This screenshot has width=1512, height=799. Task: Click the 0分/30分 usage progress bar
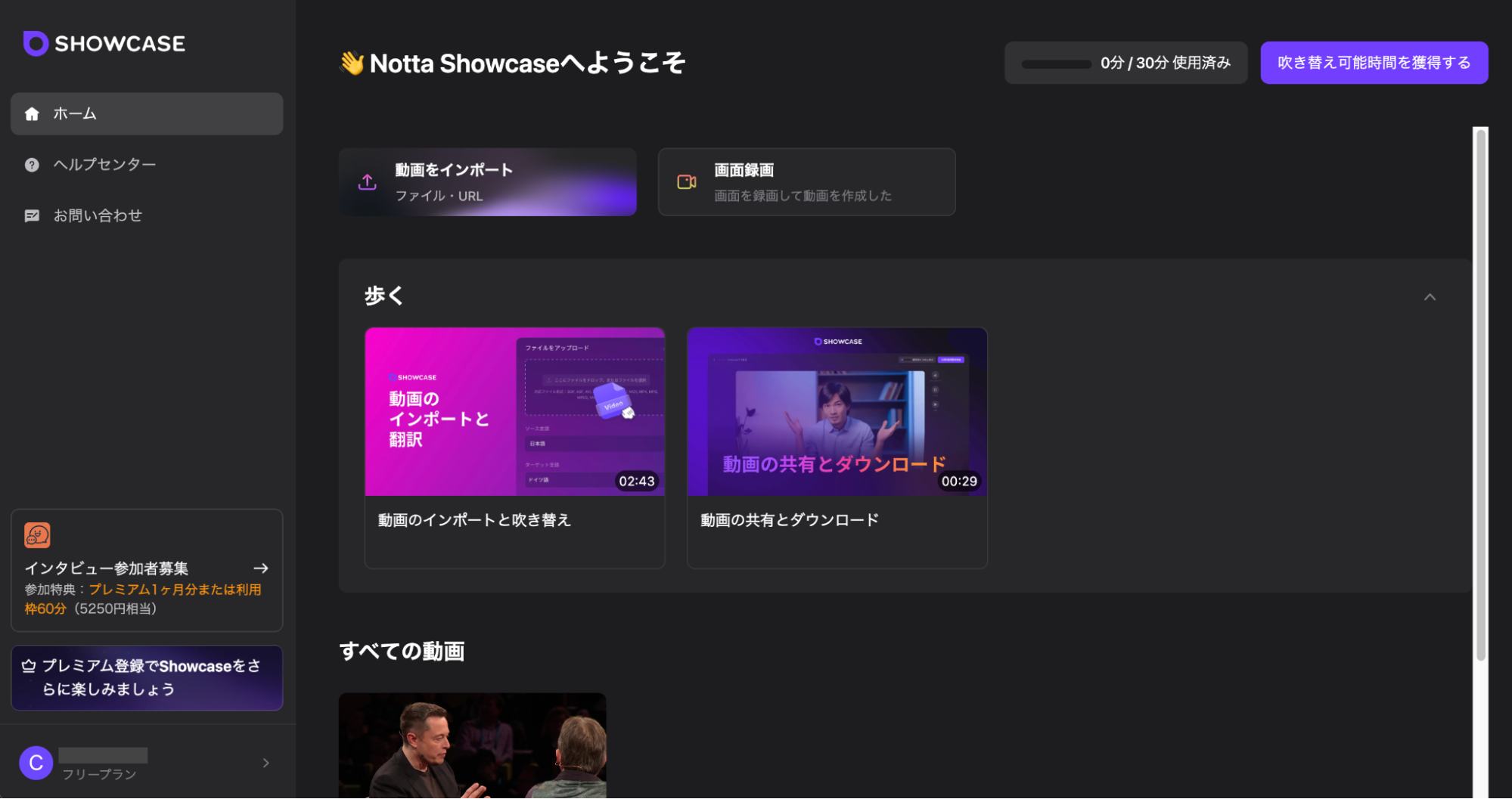[1056, 63]
